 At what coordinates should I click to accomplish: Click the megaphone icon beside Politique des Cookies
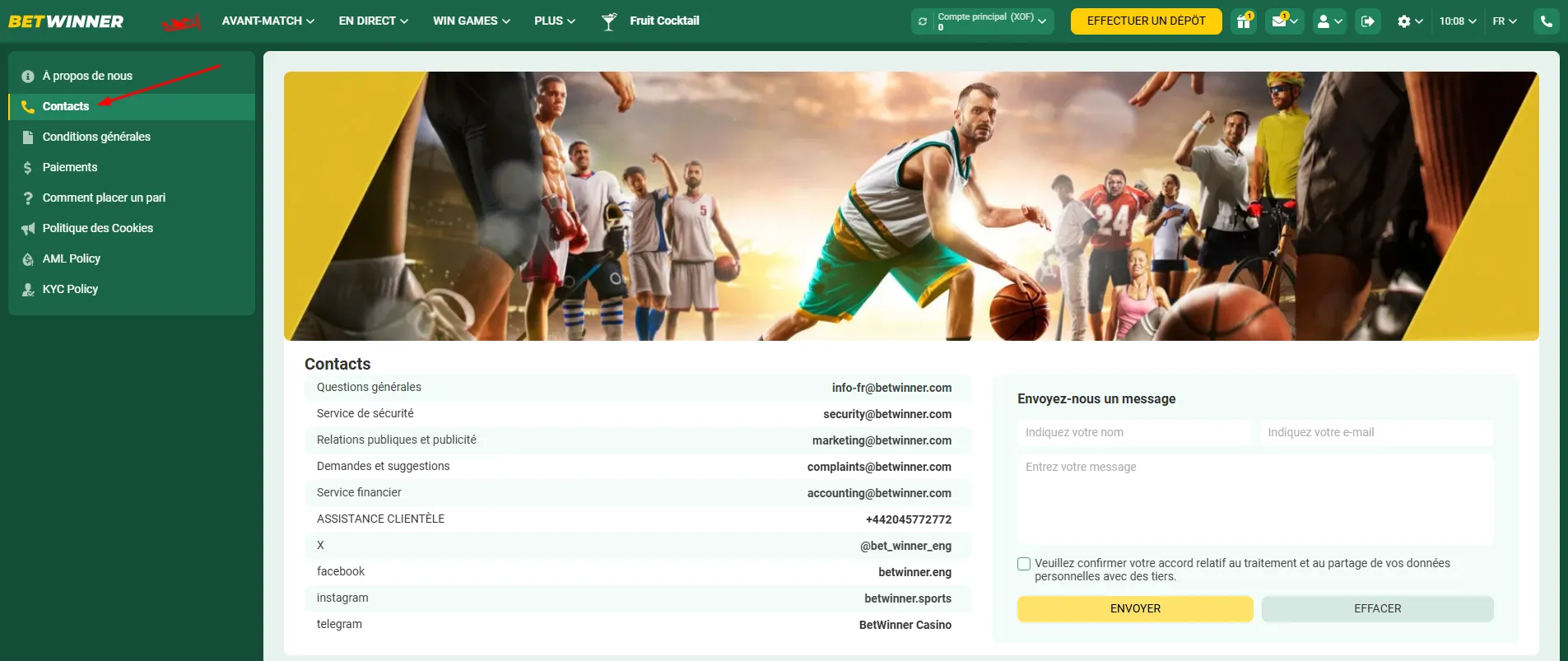point(28,229)
